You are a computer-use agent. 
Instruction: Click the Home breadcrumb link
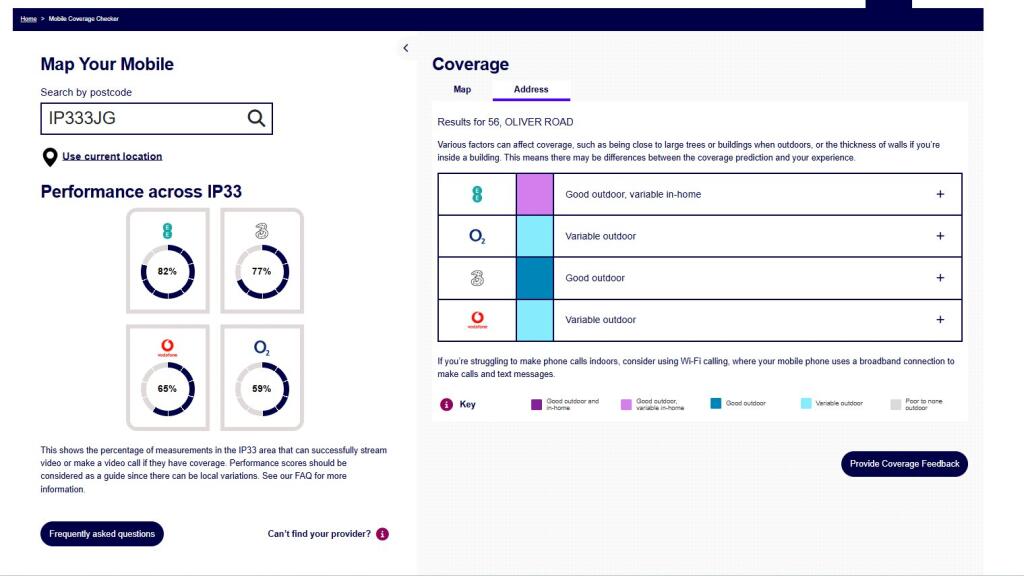27,19
